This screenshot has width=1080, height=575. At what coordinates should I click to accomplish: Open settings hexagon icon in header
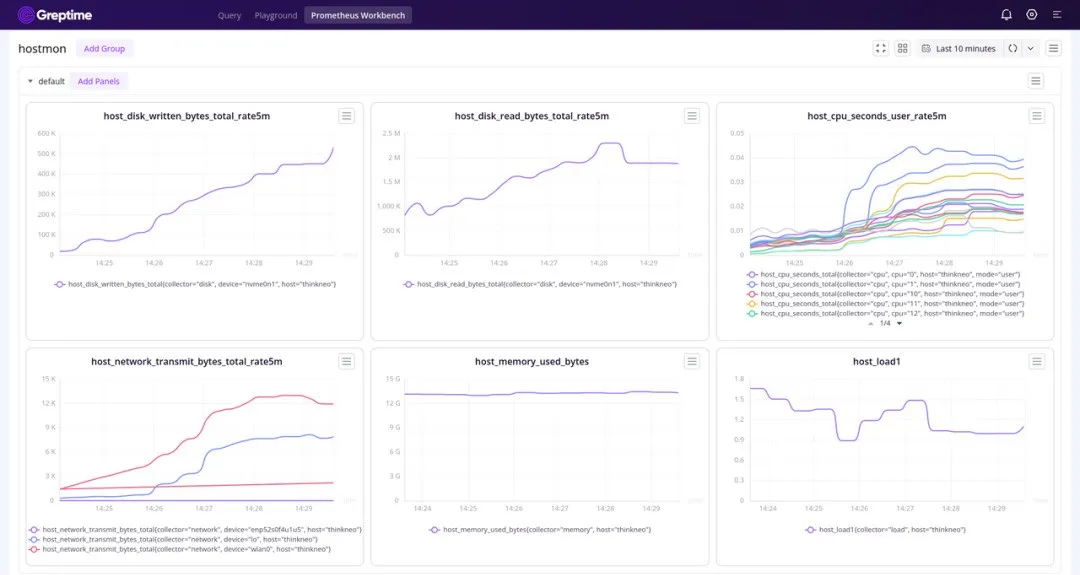coord(1032,15)
